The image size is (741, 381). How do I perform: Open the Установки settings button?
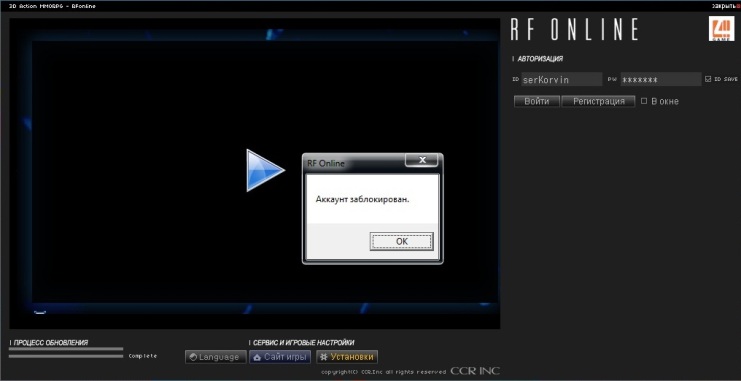pos(347,357)
